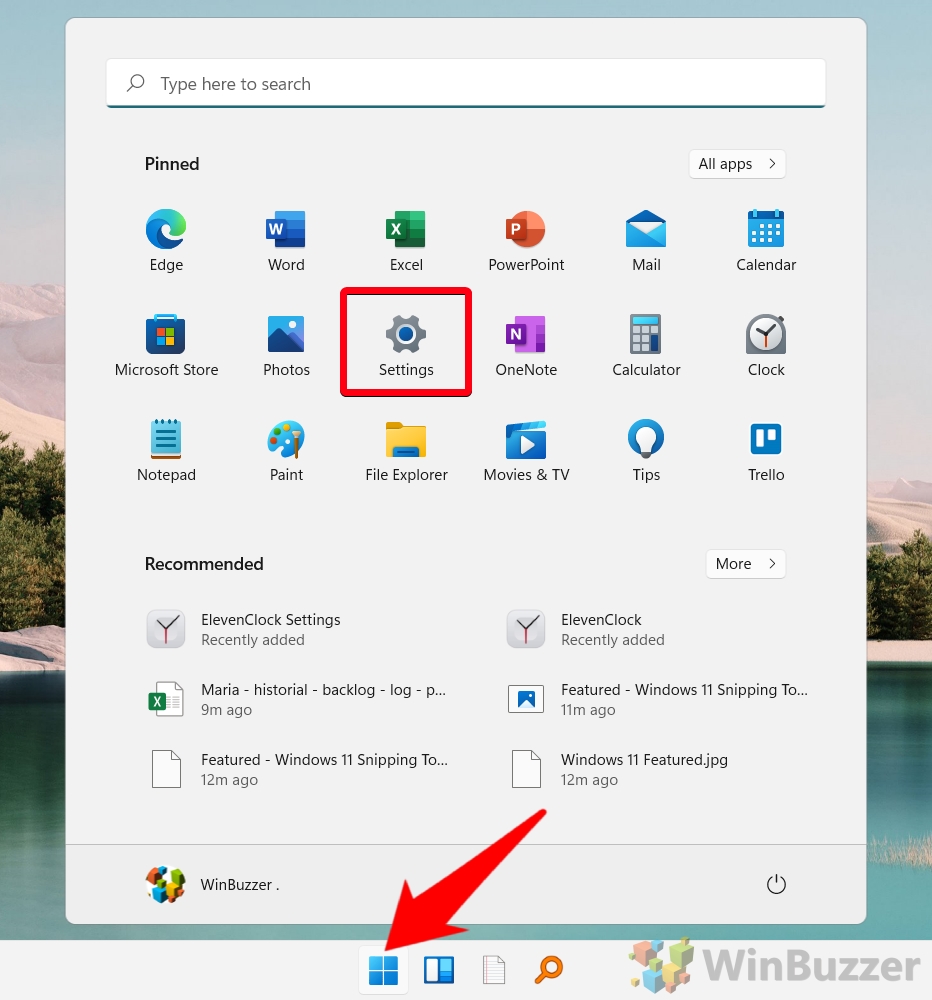Open the Widgets taskbar icon
This screenshot has height=1000, width=932.
[x=439, y=970]
